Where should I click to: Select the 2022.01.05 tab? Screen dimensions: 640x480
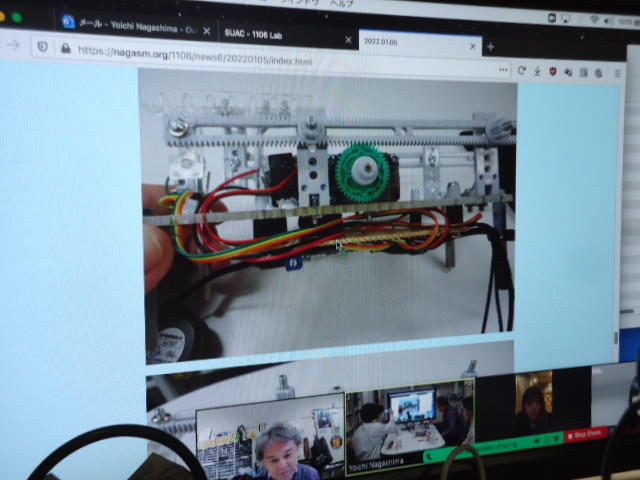[x=420, y=43]
